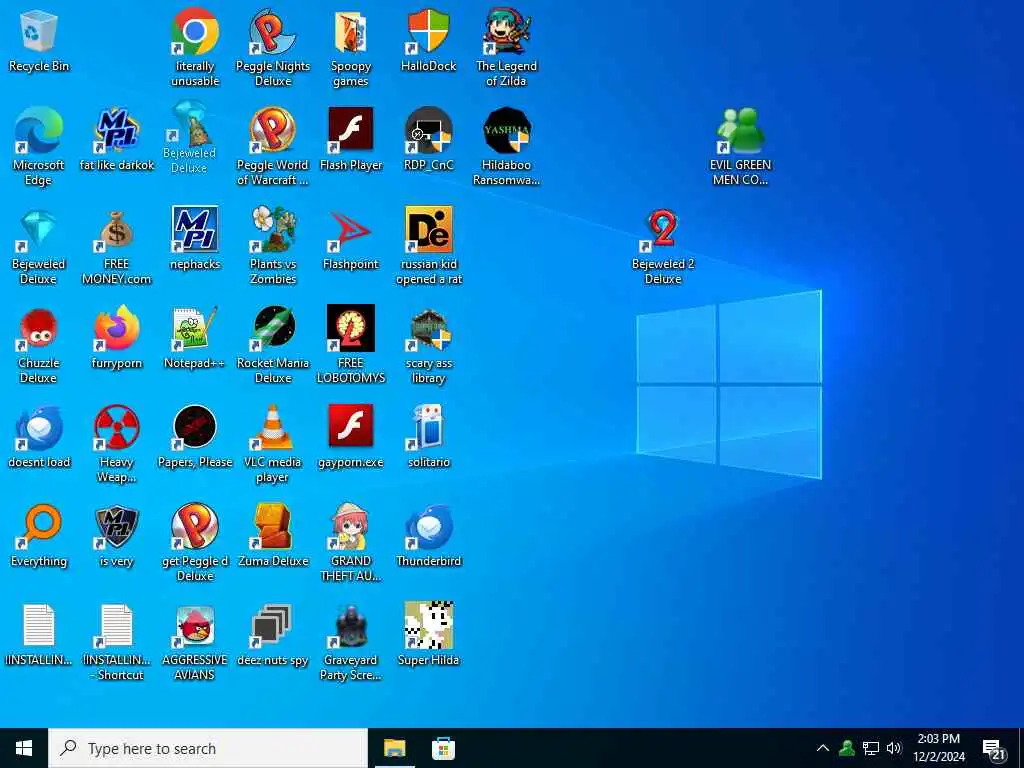Focus the Type here to search box
The height and width of the screenshot is (768, 1024).
(x=208, y=748)
